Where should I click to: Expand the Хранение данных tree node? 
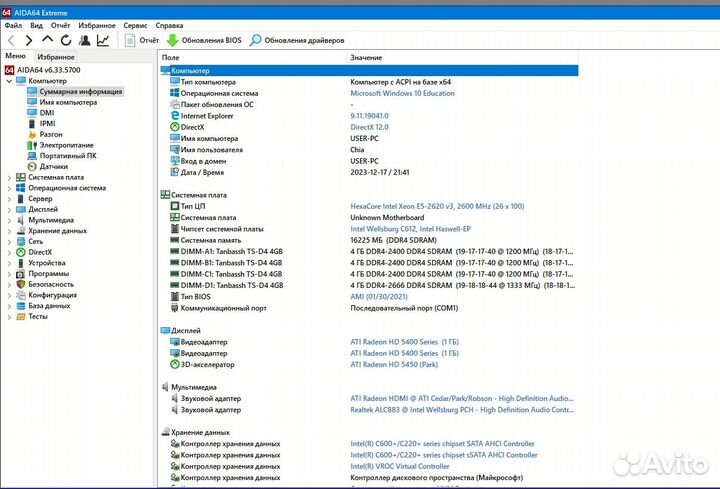click(9, 230)
